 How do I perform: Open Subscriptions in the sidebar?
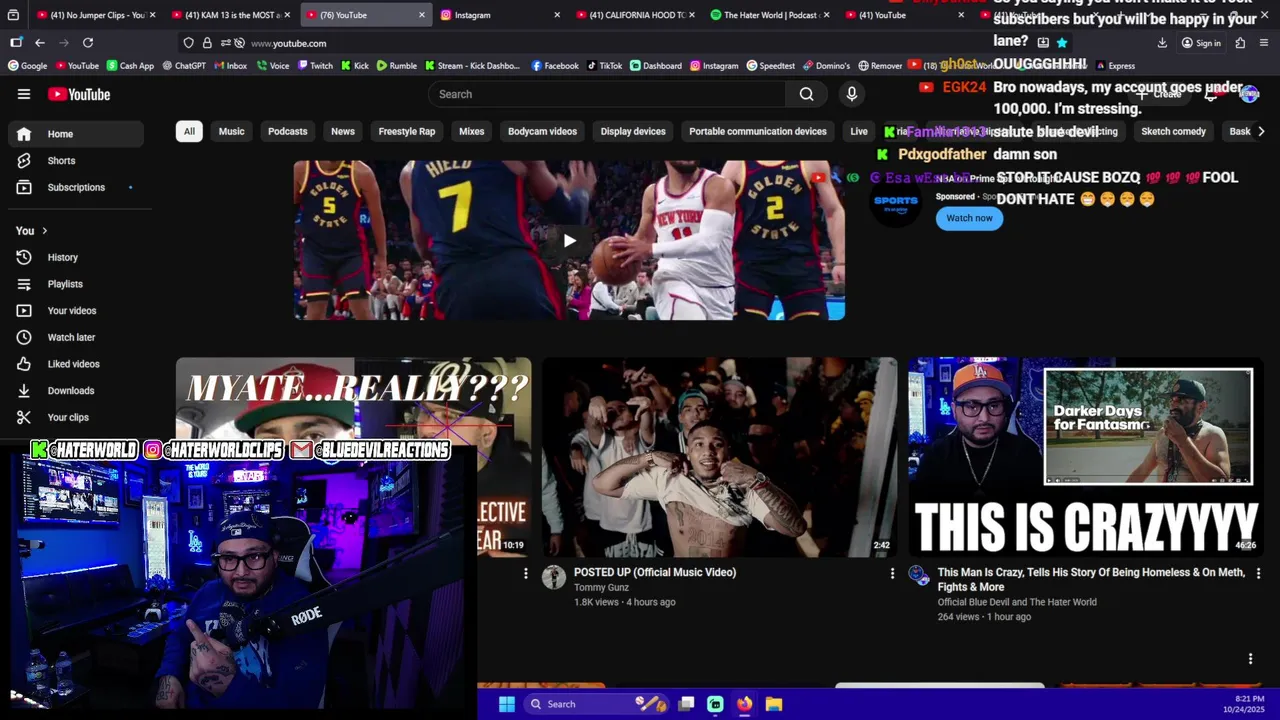point(76,187)
